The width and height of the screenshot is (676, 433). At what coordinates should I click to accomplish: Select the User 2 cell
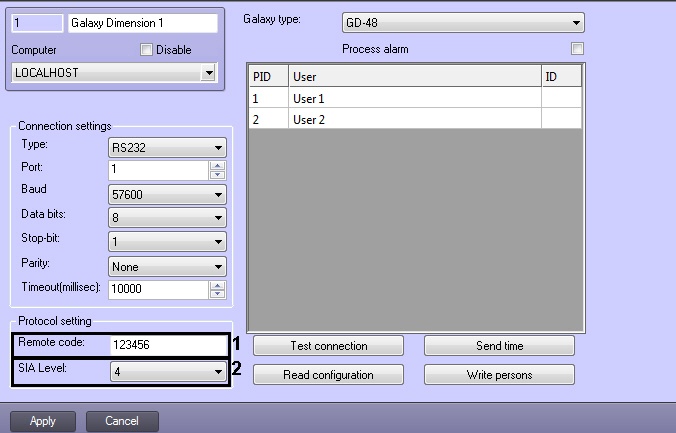[x=415, y=119]
